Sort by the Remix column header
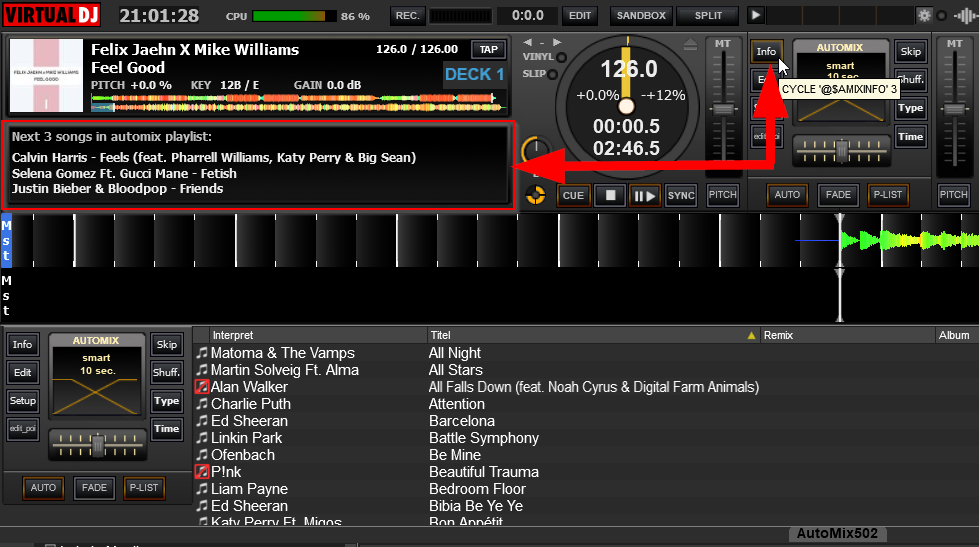 pyautogui.click(x=847, y=335)
